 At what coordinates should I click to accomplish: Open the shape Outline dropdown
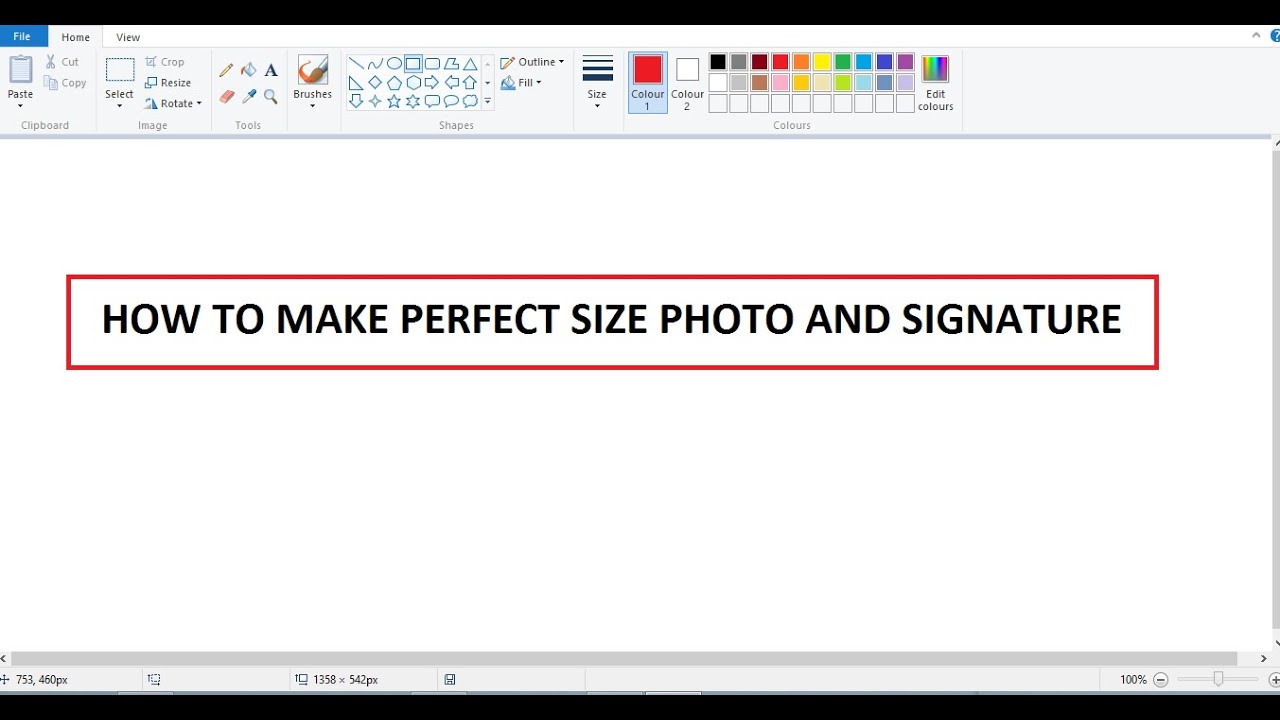click(x=532, y=62)
